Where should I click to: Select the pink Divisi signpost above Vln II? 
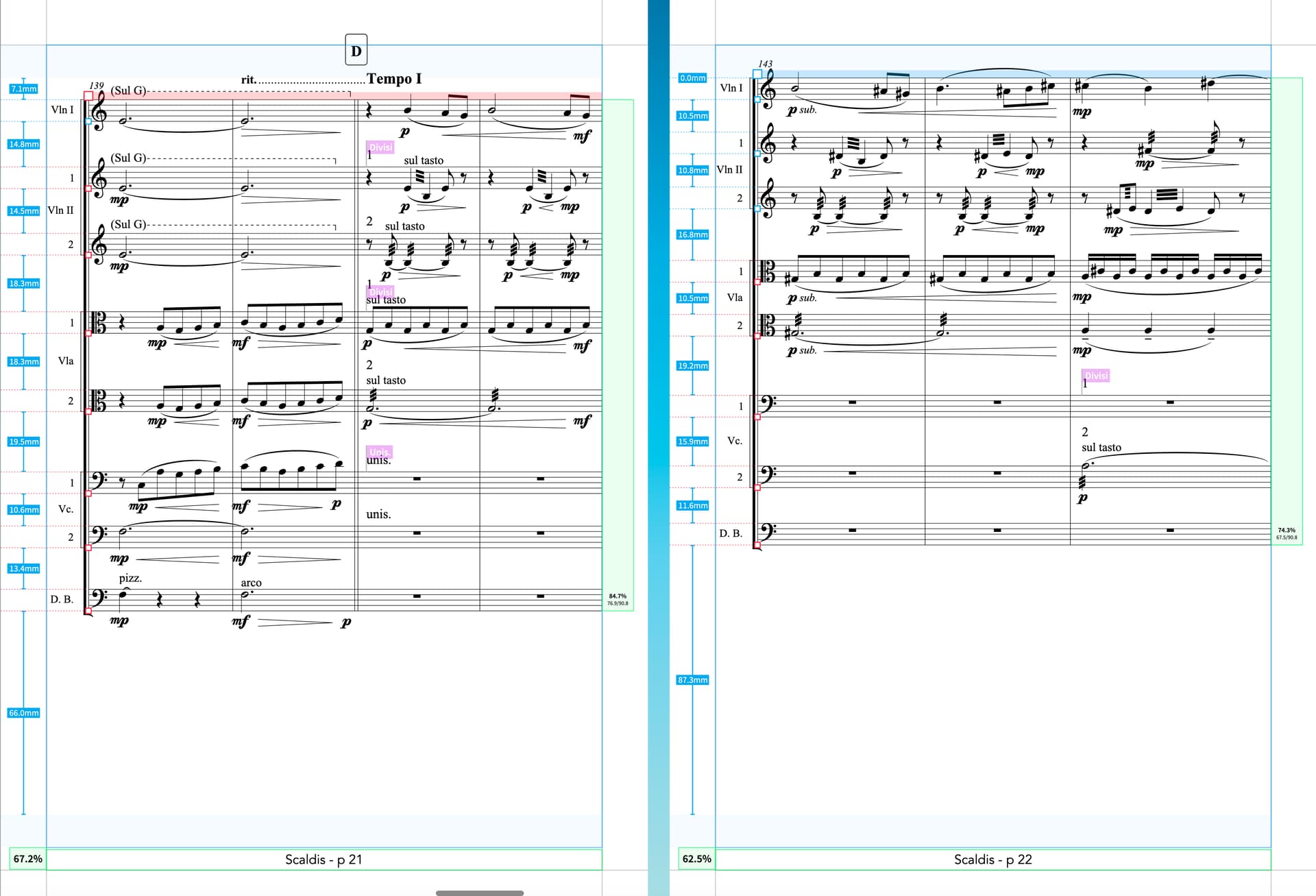click(x=380, y=147)
